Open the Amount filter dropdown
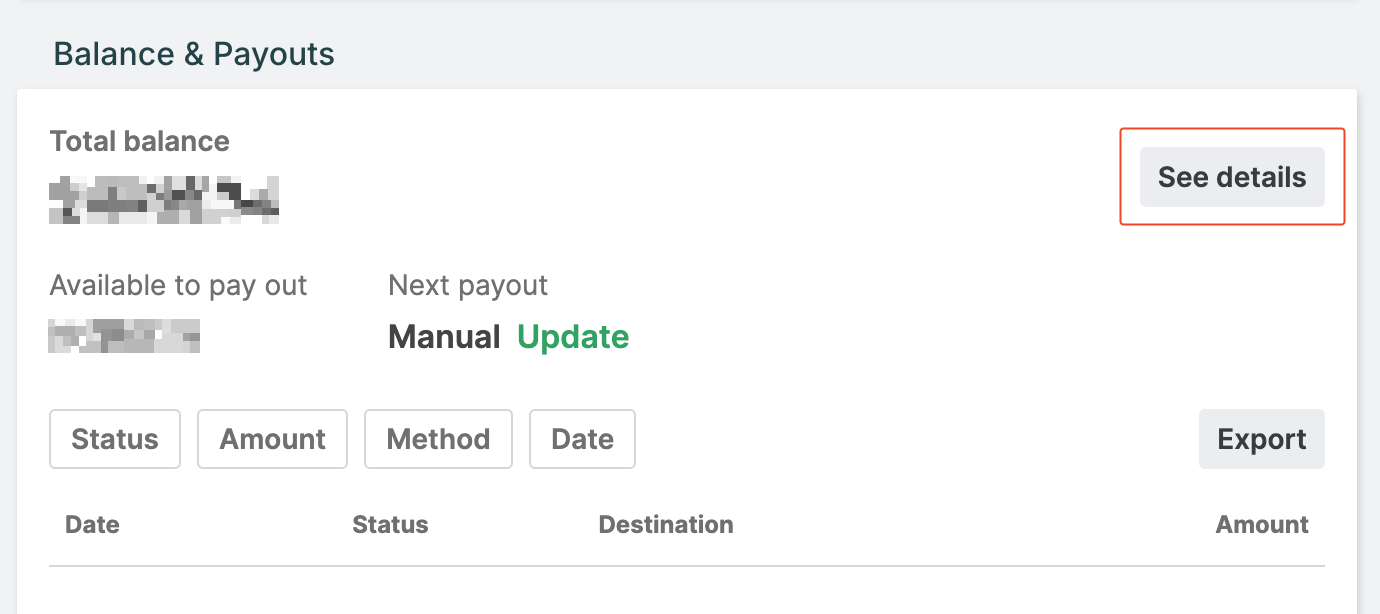This screenshot has width=1380, height=614. [272, 439]
